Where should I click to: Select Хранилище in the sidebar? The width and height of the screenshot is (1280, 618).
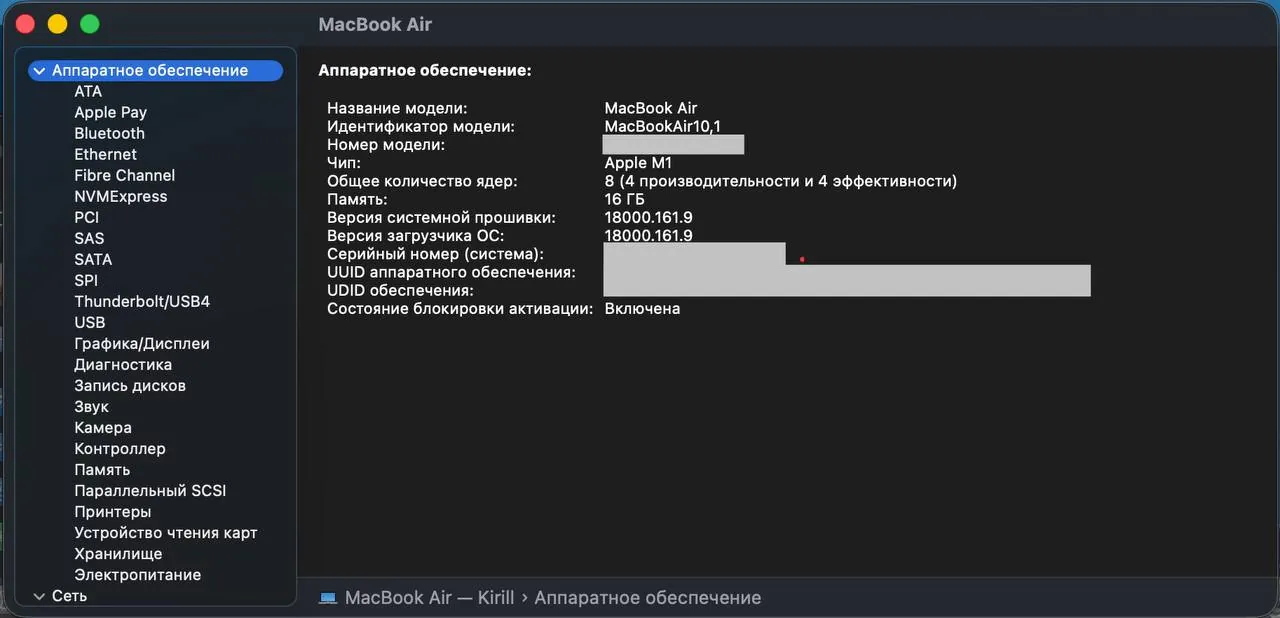coord(118,553)
